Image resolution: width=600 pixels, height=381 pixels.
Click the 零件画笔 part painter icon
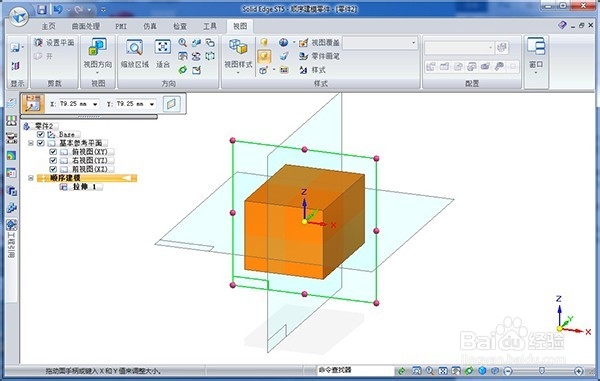303,56
